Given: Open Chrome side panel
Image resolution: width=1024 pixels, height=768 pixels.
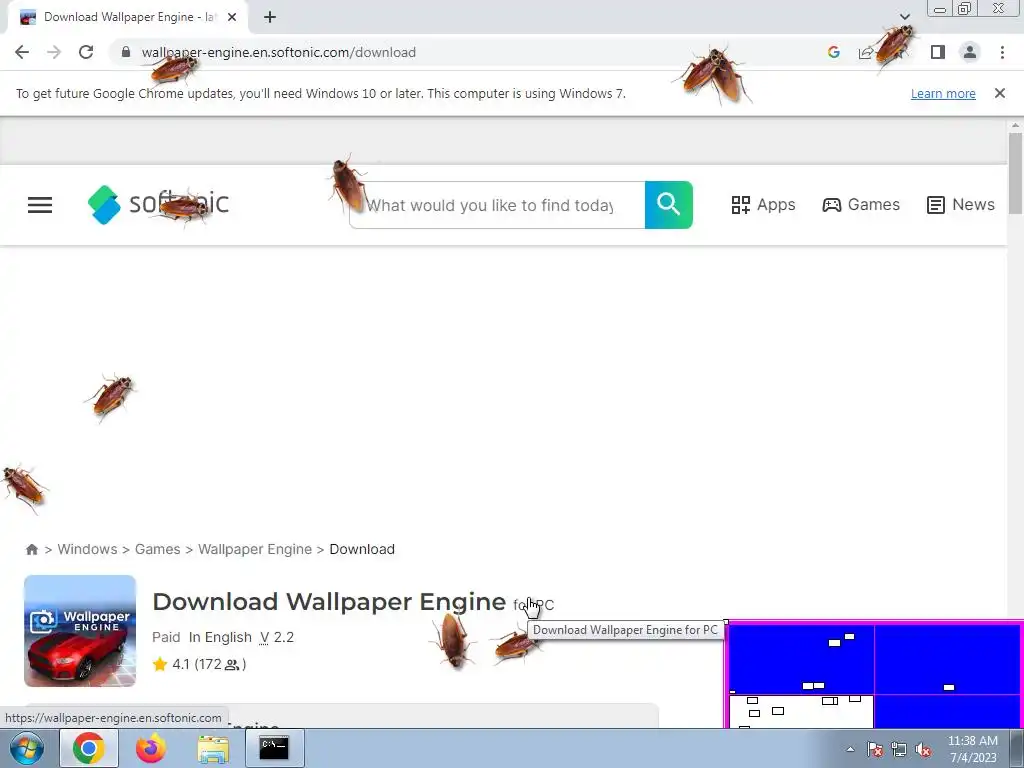Looking at the screenshot, I should [938, 52].
